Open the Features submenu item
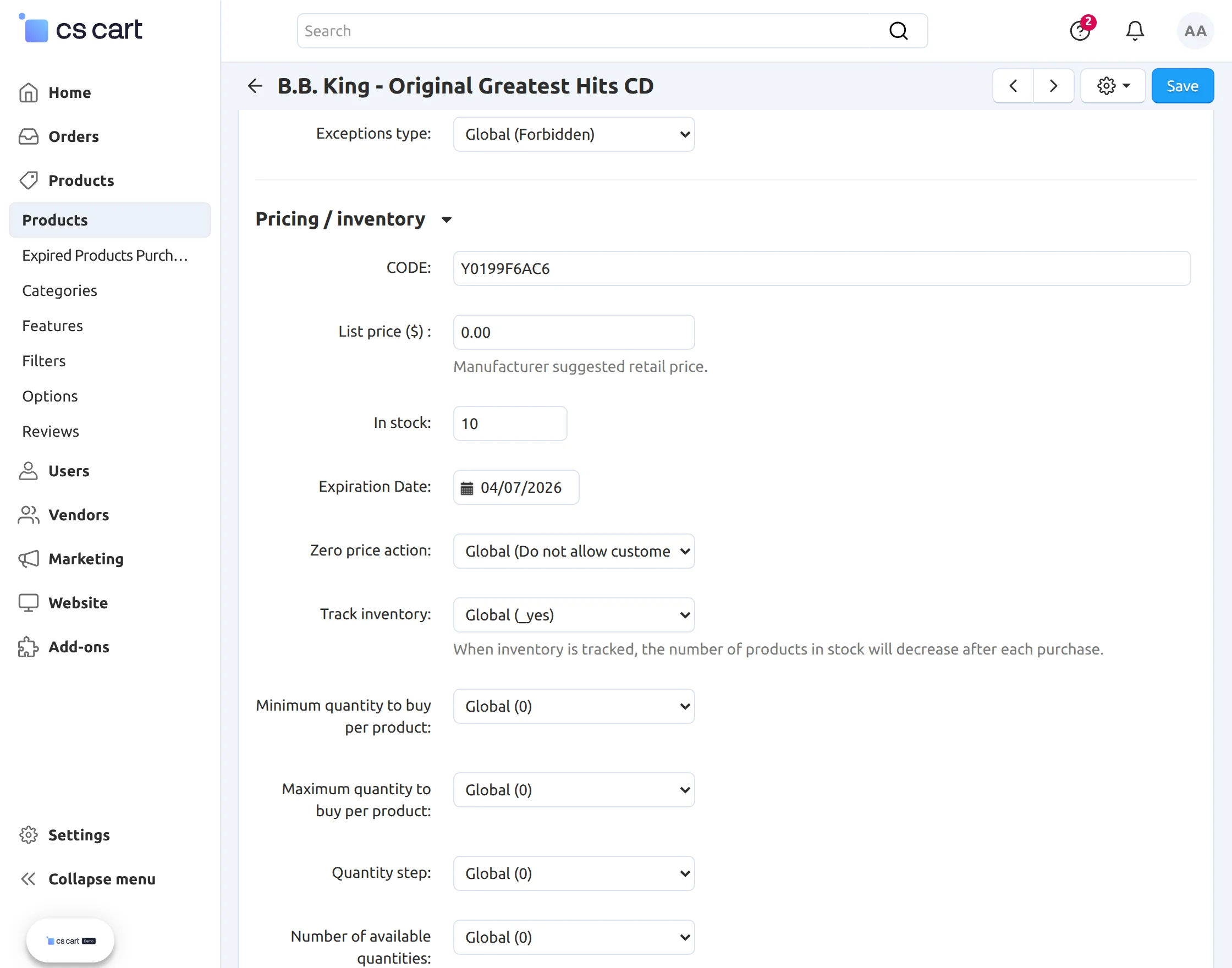This screenshot has height=968, width=1232. pyautogui.click(x=53, y=326)
